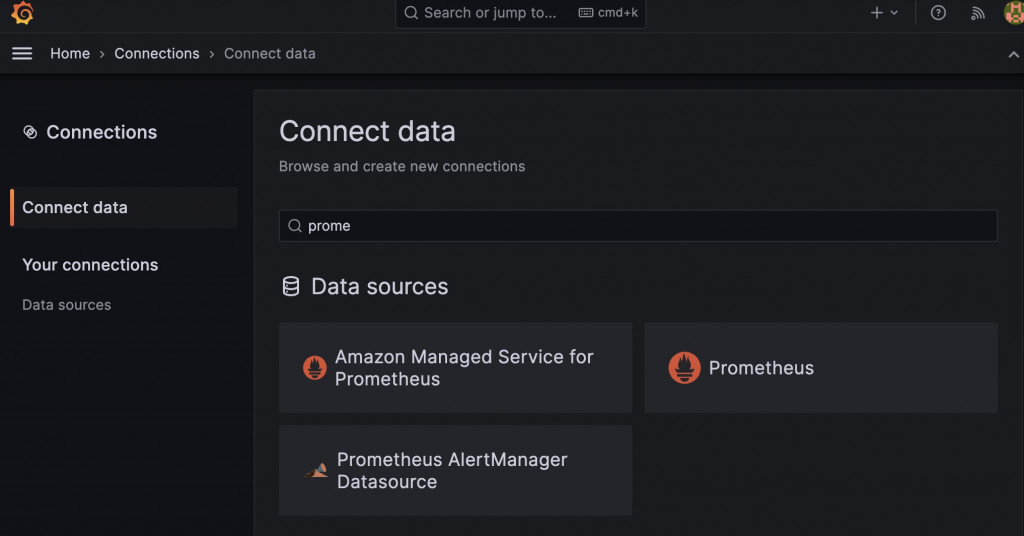Click the Prometheus flame logo icon
Screen dimensions: 1024x536
(x=684, y=368)
